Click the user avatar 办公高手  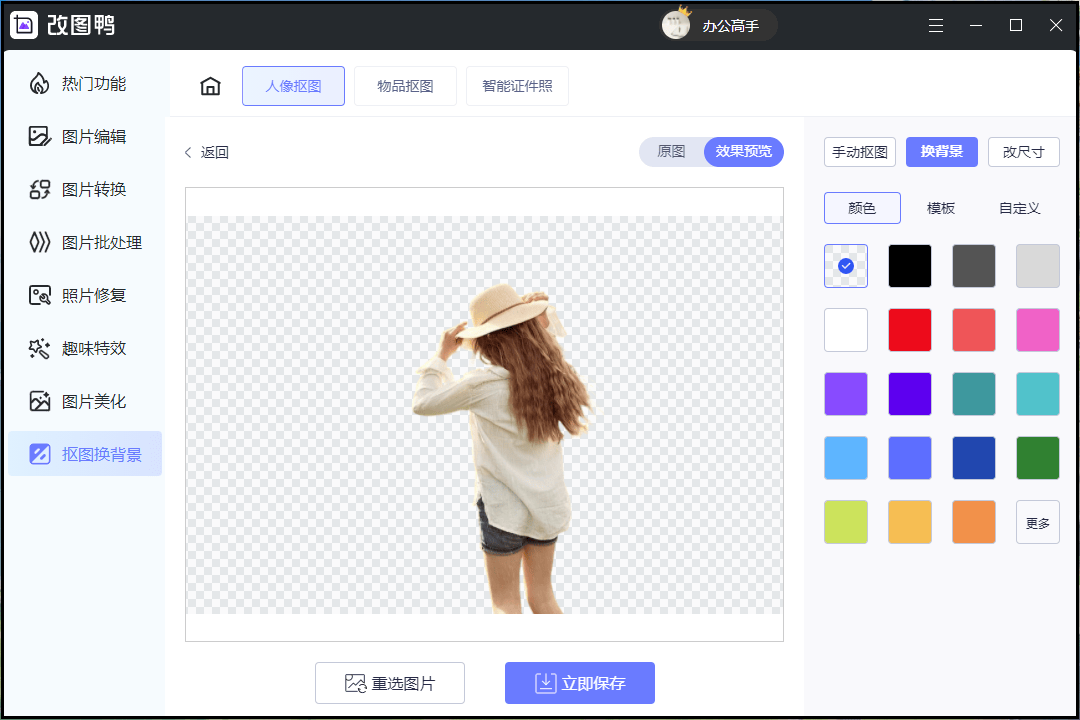click(x=677, y=25)
